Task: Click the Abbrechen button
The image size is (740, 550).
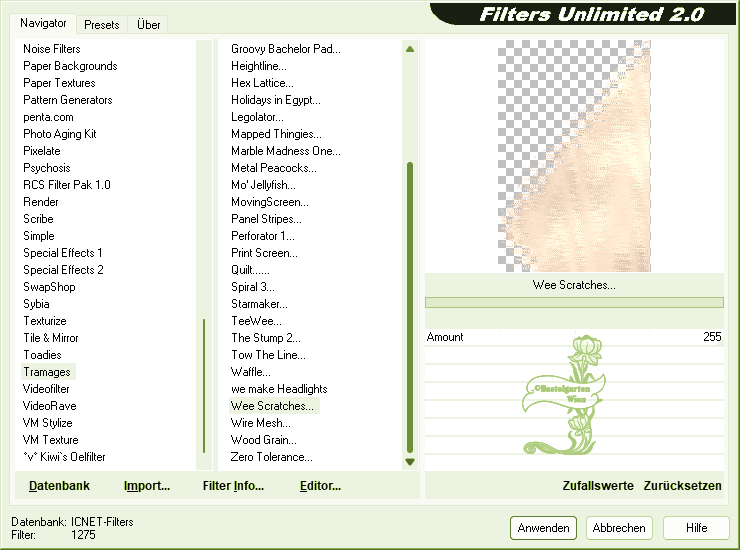Action: tap(619, 528)
